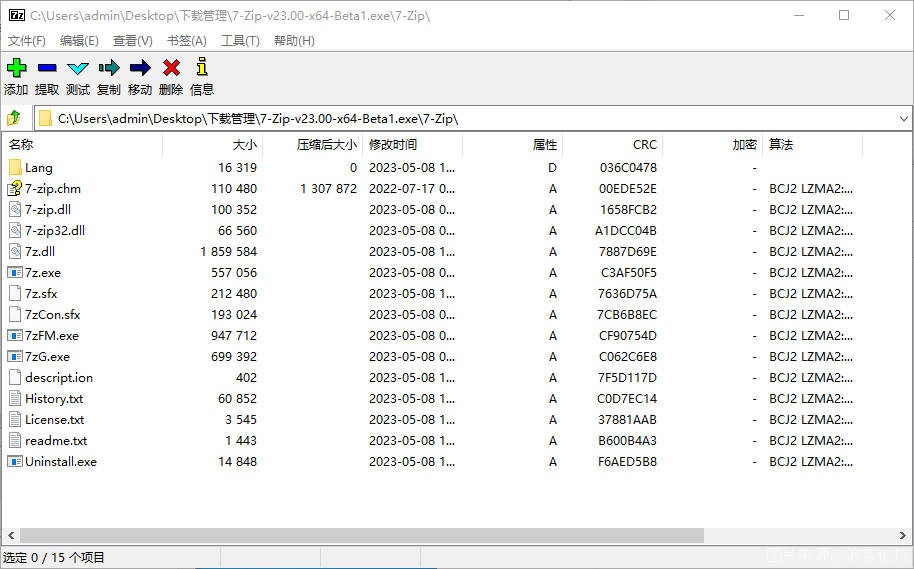Image resolution: width=914 pixels, height=569 pixels.
Task: Click the CRC value 036C0478
Action: coord(628,167)
